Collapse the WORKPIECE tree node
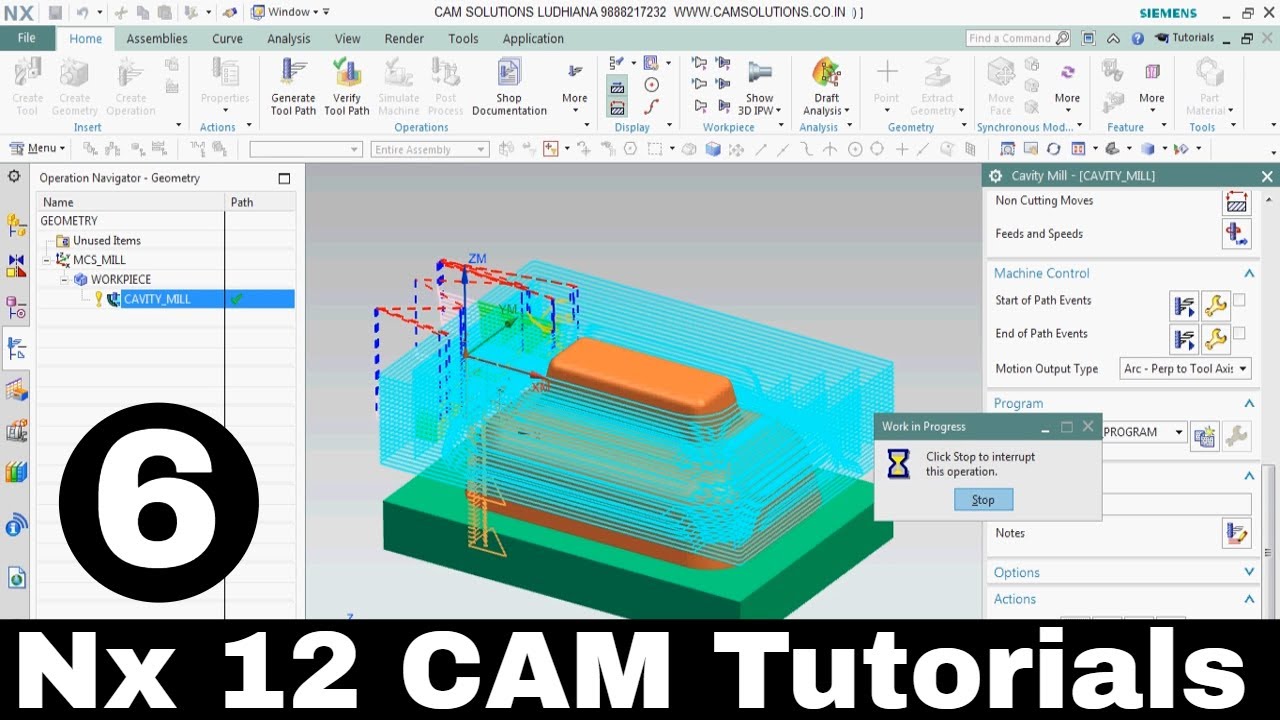This screenshot has width=1280, height=720. (x=65, y=279)
